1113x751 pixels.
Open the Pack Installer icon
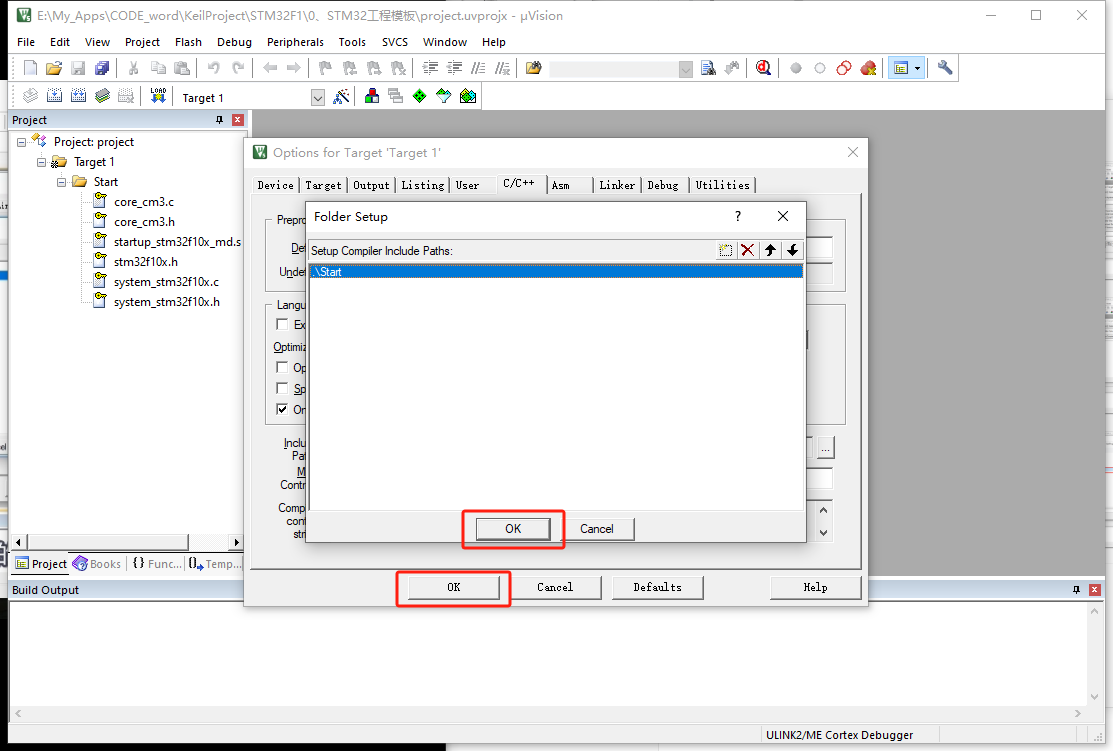[x=468, y=97]
